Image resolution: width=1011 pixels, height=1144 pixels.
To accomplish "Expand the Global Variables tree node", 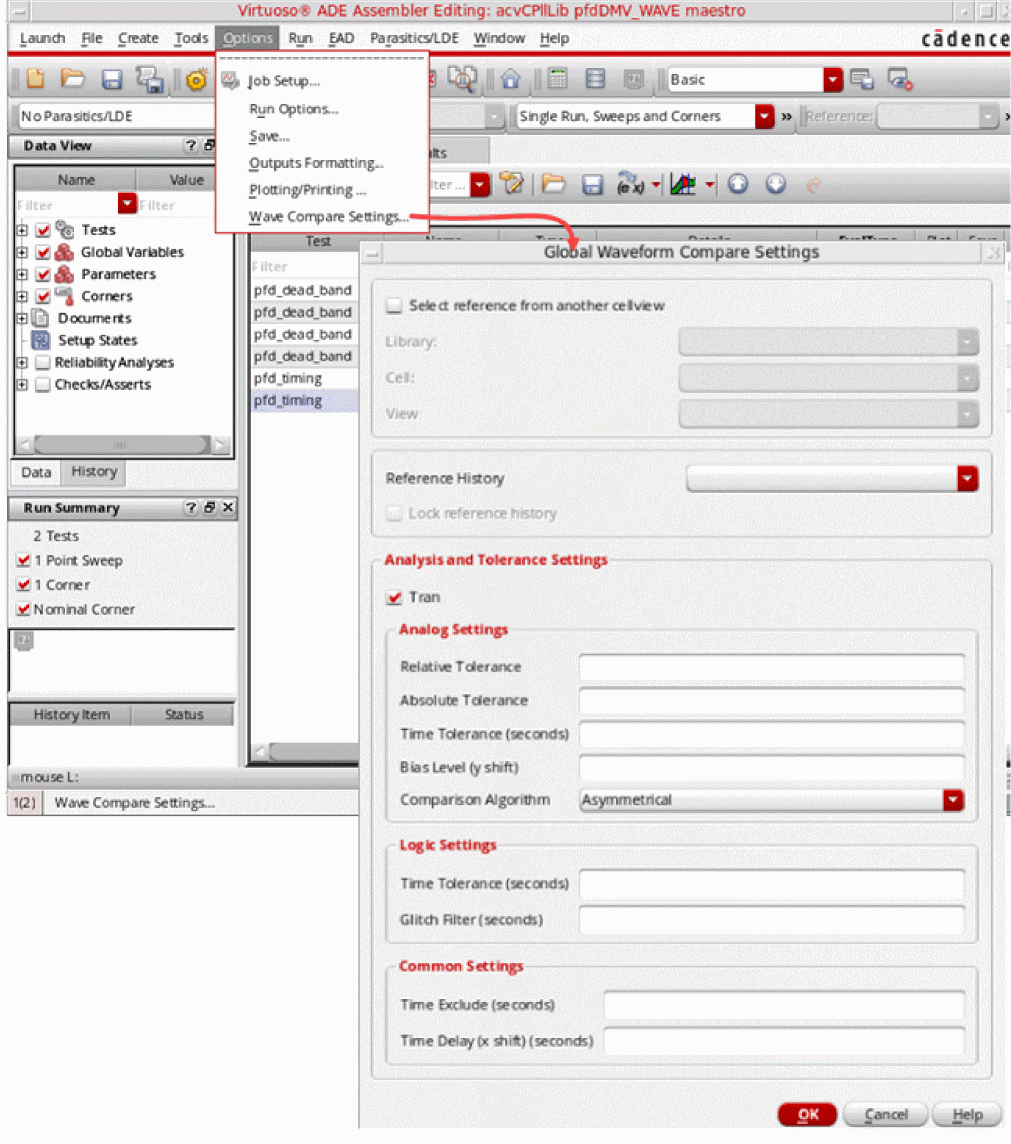I will point(22,252).
